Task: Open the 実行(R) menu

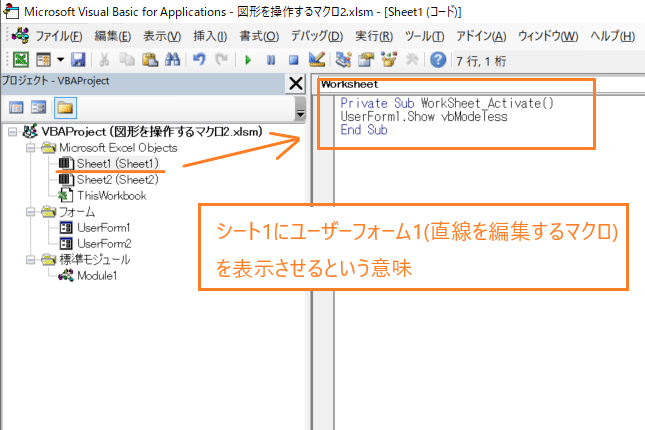Action: point(374,37)
